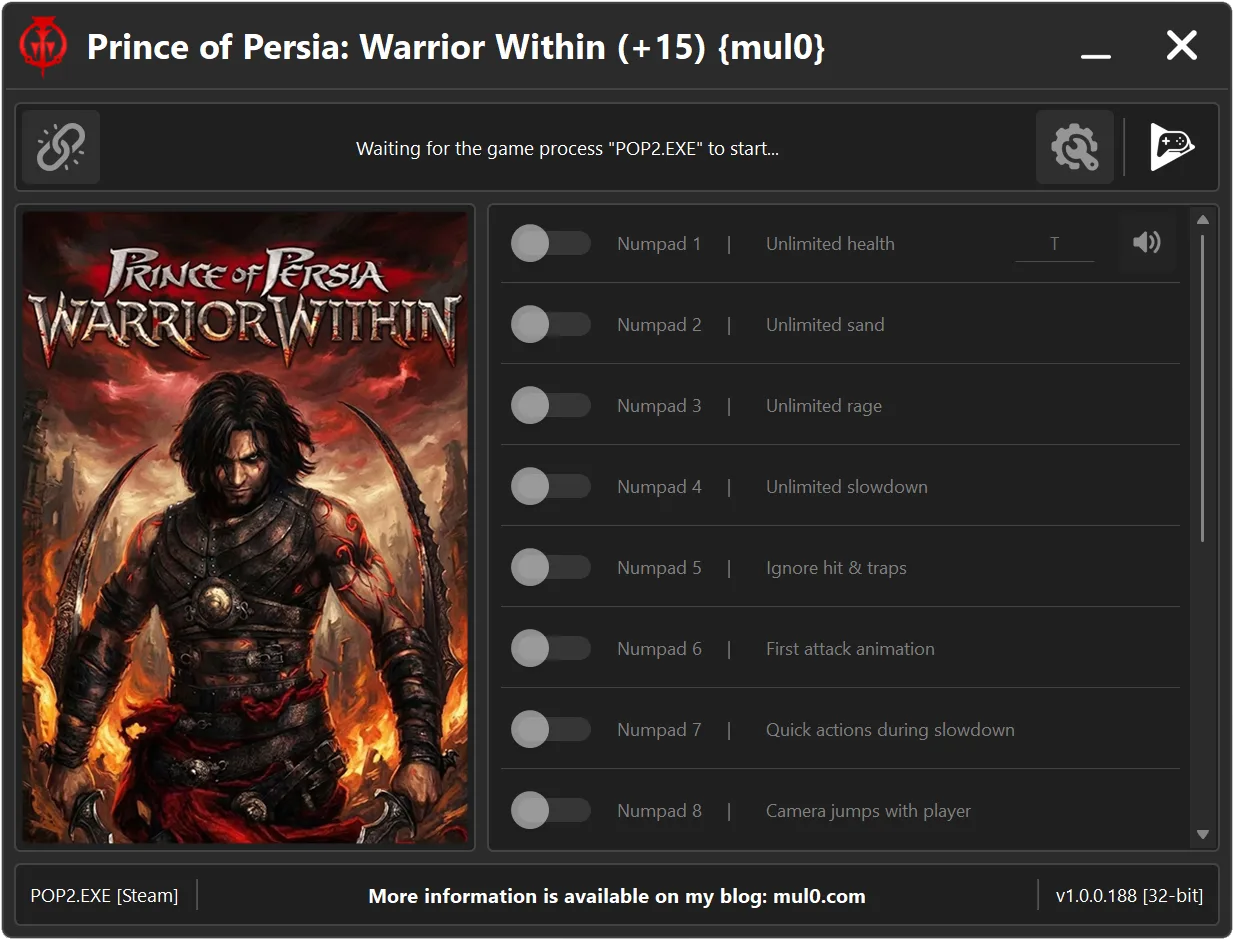Open the blog link mul0.com text

[819, 896]
